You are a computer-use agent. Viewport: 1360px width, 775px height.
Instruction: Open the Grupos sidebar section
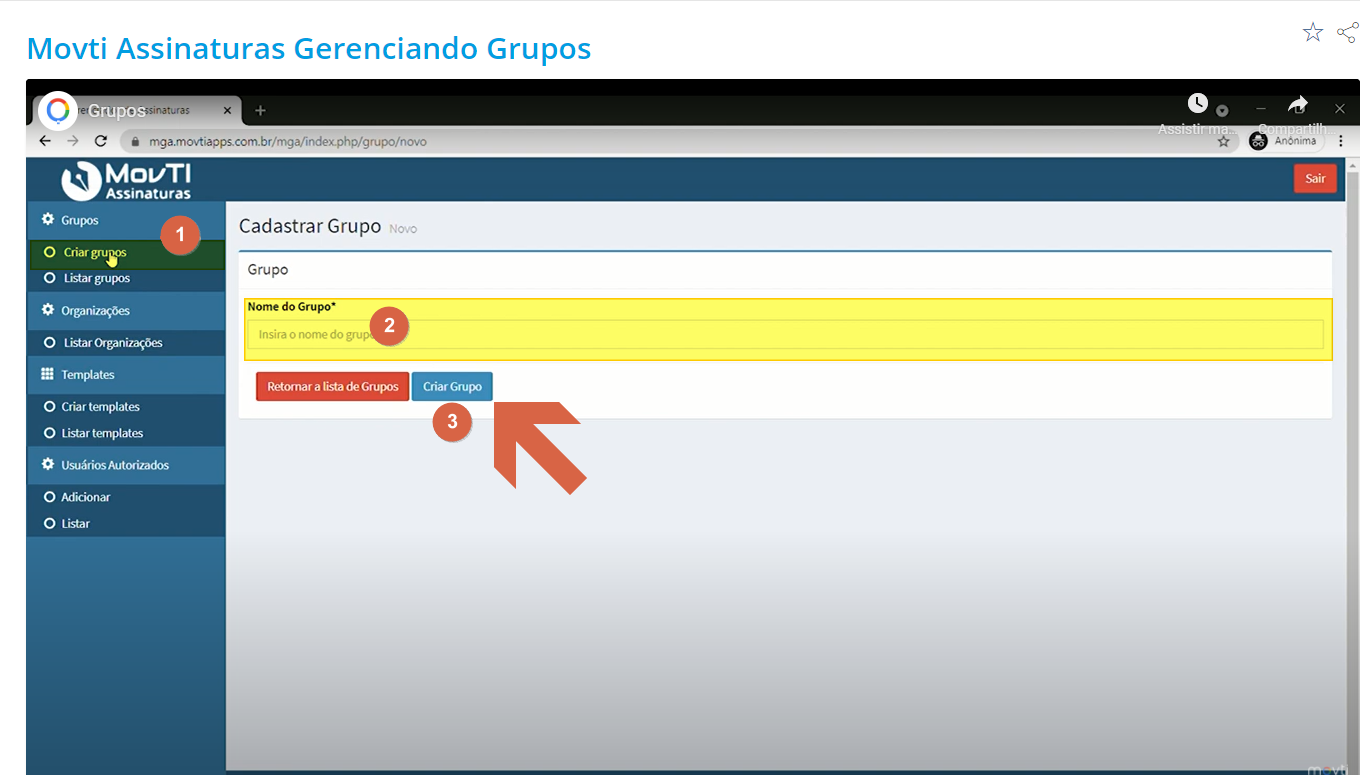[x=126, y=220]
